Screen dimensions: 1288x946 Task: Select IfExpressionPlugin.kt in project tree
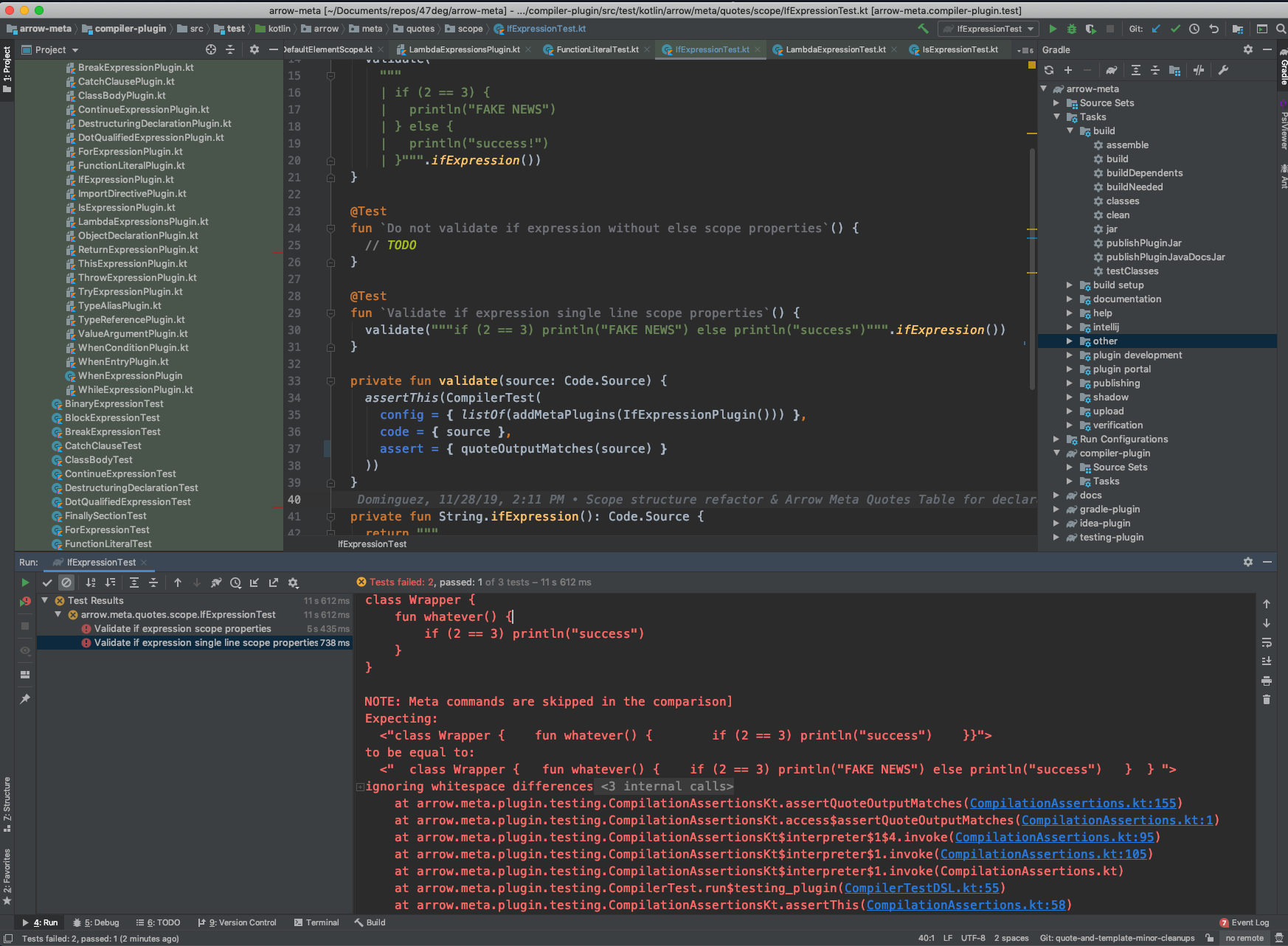coord(125,179)
